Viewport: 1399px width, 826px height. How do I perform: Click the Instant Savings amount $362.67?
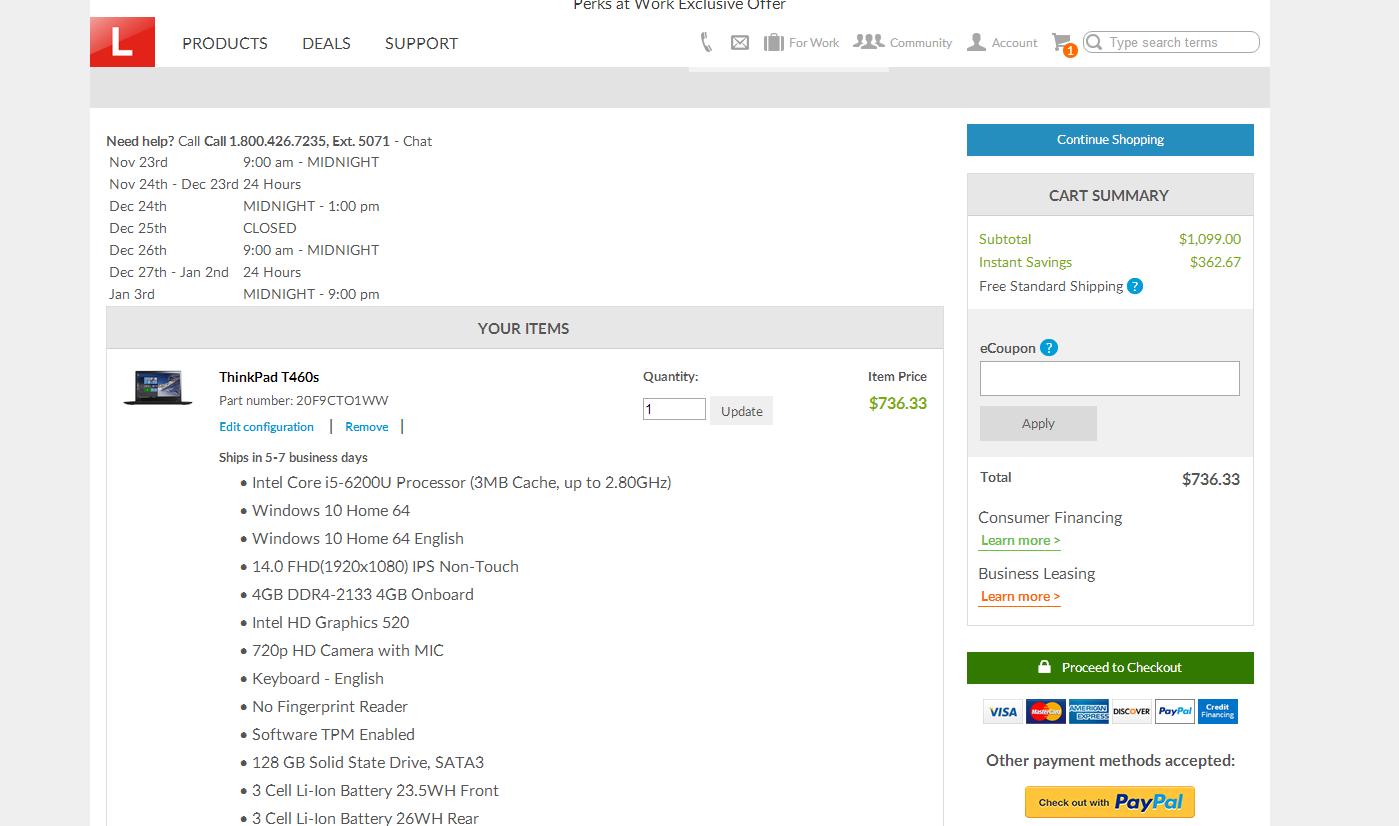click(x=1215, y=262)
